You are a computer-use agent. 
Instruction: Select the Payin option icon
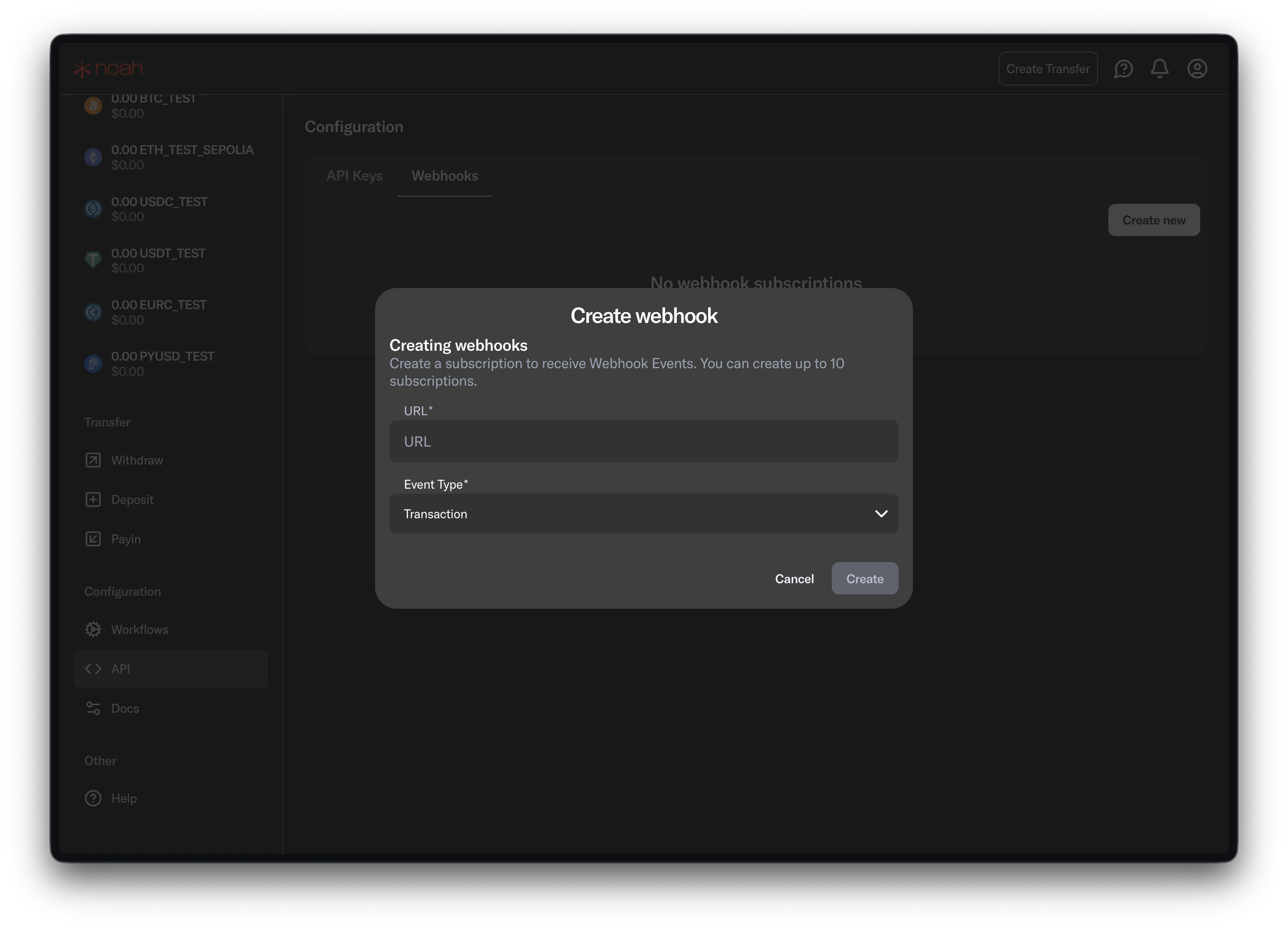[93, 538]
